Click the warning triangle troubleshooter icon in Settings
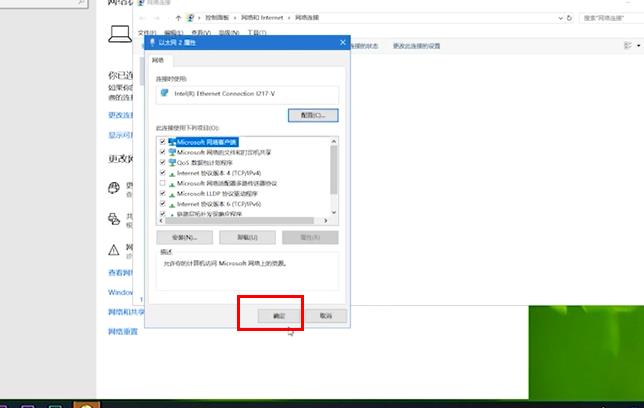 tap(114, 249)
